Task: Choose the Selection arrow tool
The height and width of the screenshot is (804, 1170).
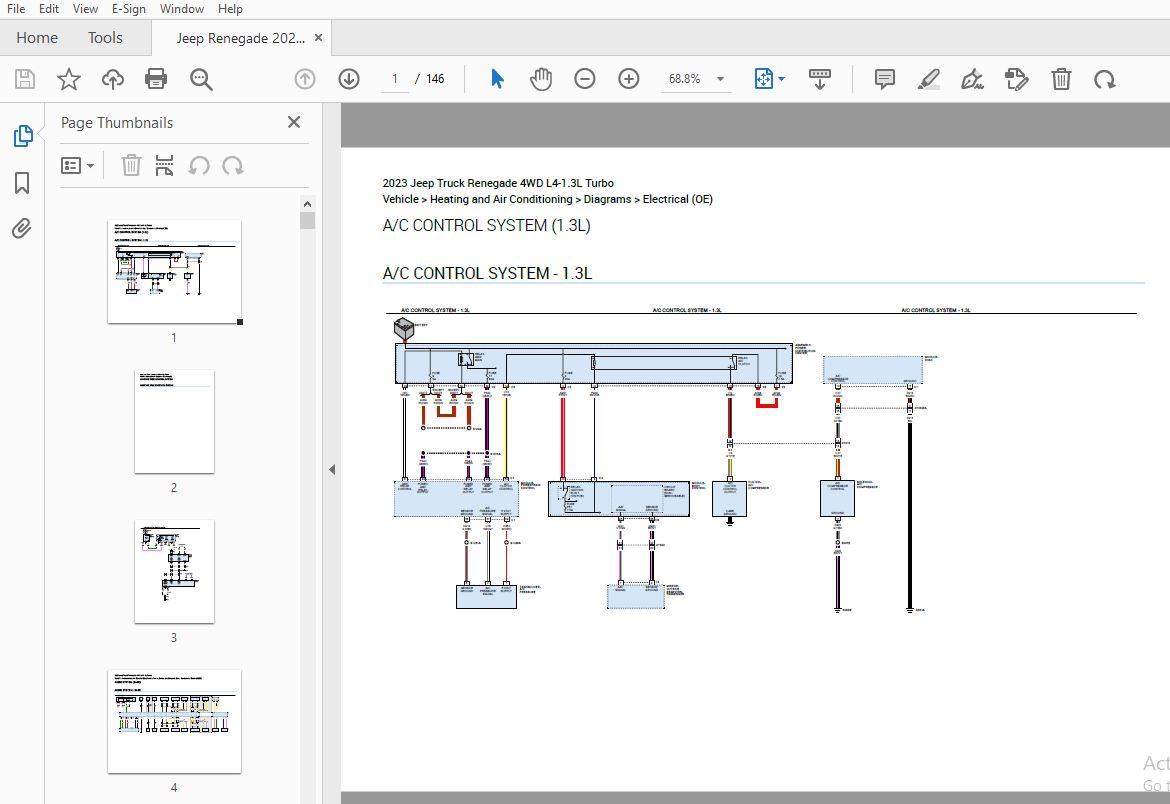Action: (x=497, y=79)
